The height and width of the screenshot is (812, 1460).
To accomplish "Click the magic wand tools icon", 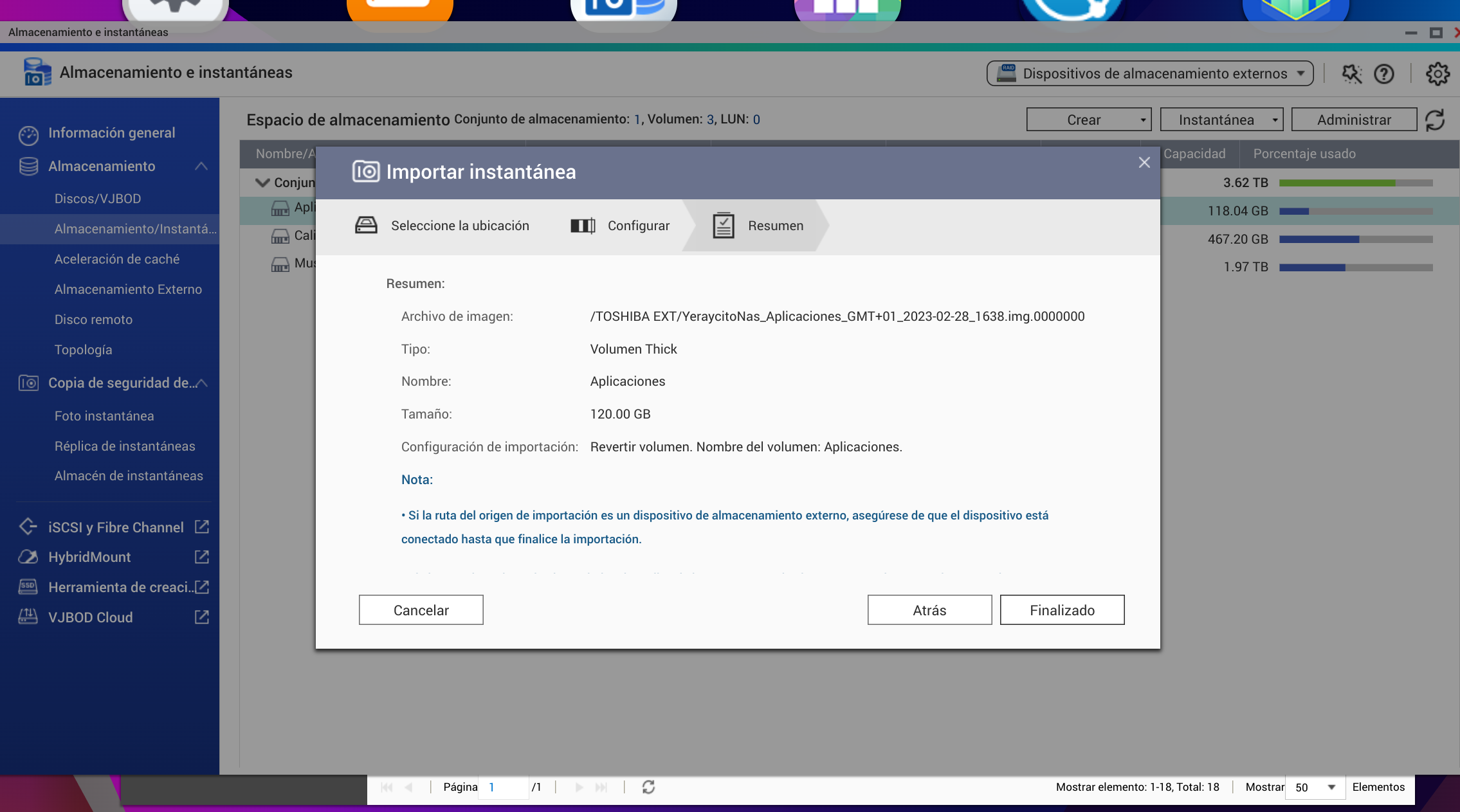I will 1351,74.
